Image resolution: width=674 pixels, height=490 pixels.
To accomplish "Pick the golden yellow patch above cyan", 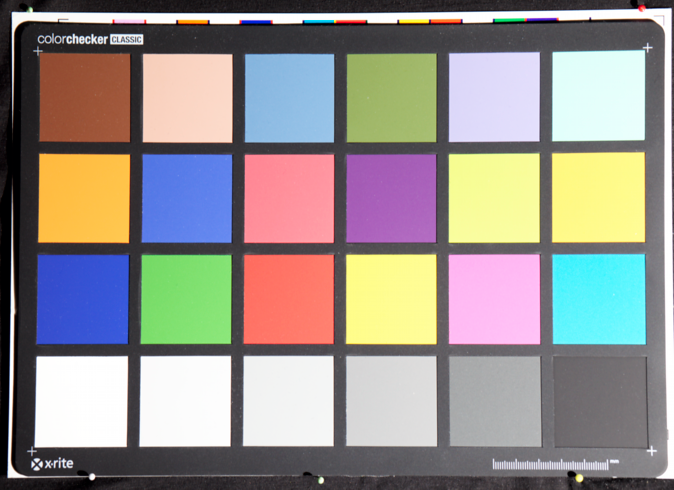I will (598, 197).
